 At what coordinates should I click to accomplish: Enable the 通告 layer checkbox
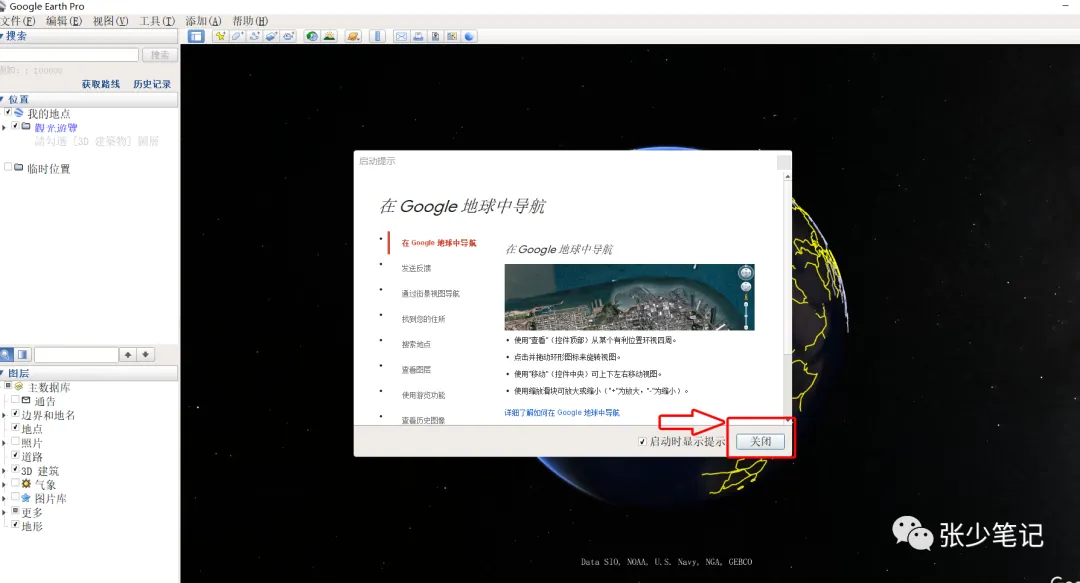click(x=15, y=400)
